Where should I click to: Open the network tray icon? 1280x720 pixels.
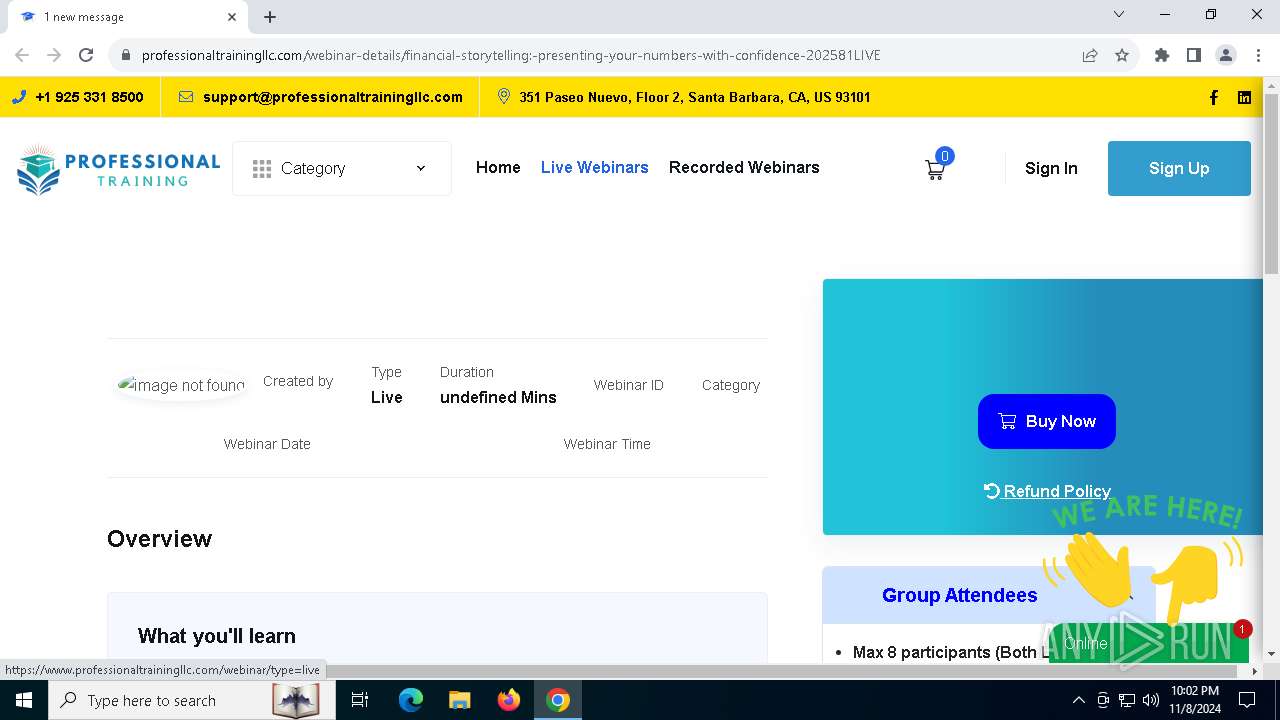click(x=1127, y=700)
